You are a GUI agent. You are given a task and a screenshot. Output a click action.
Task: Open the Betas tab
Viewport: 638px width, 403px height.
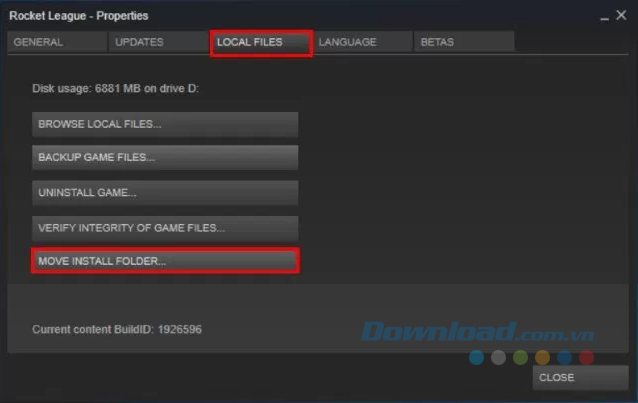464,42
